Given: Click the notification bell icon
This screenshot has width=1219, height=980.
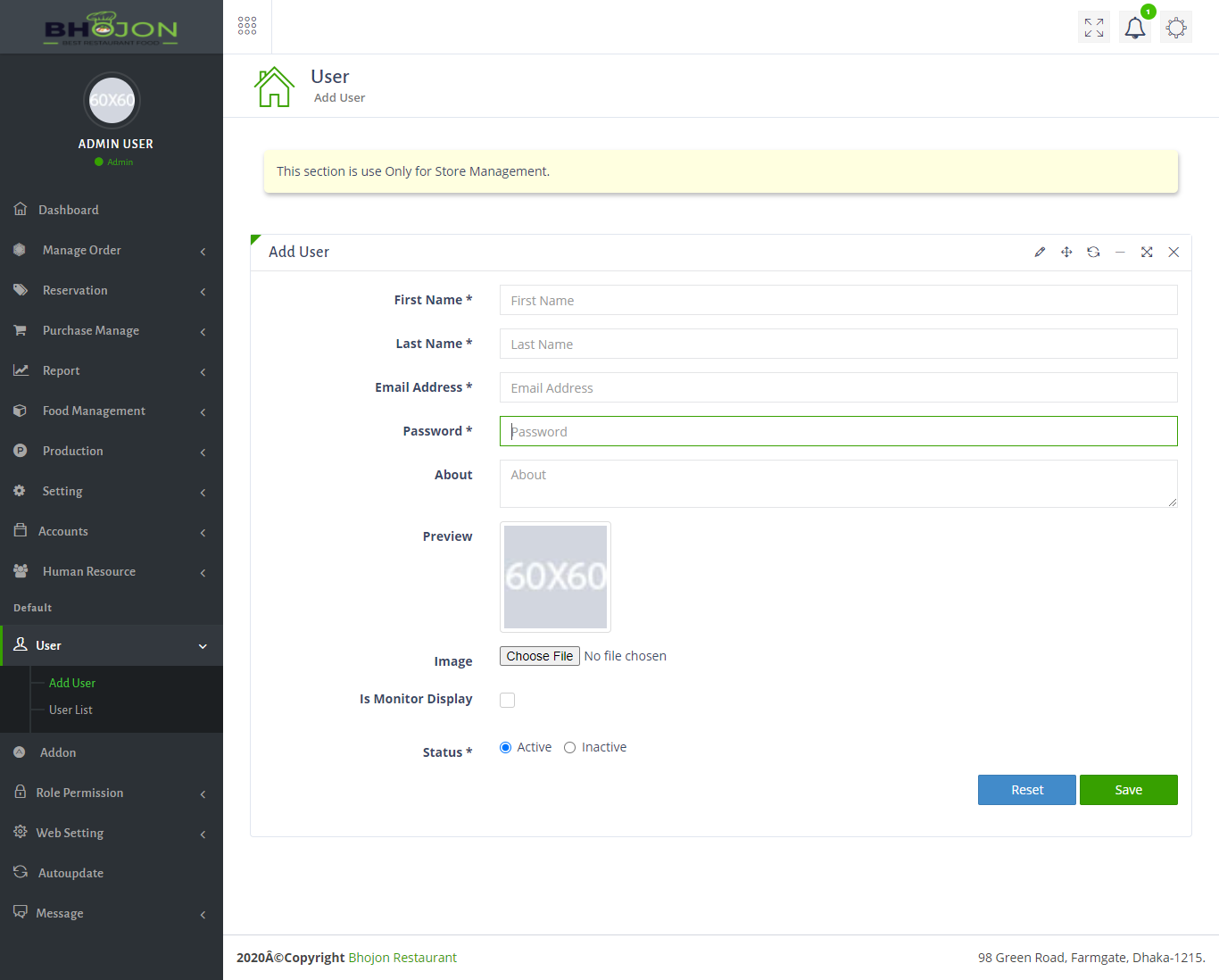Looking at the screenshot, I should click(x=1134, y=28).
